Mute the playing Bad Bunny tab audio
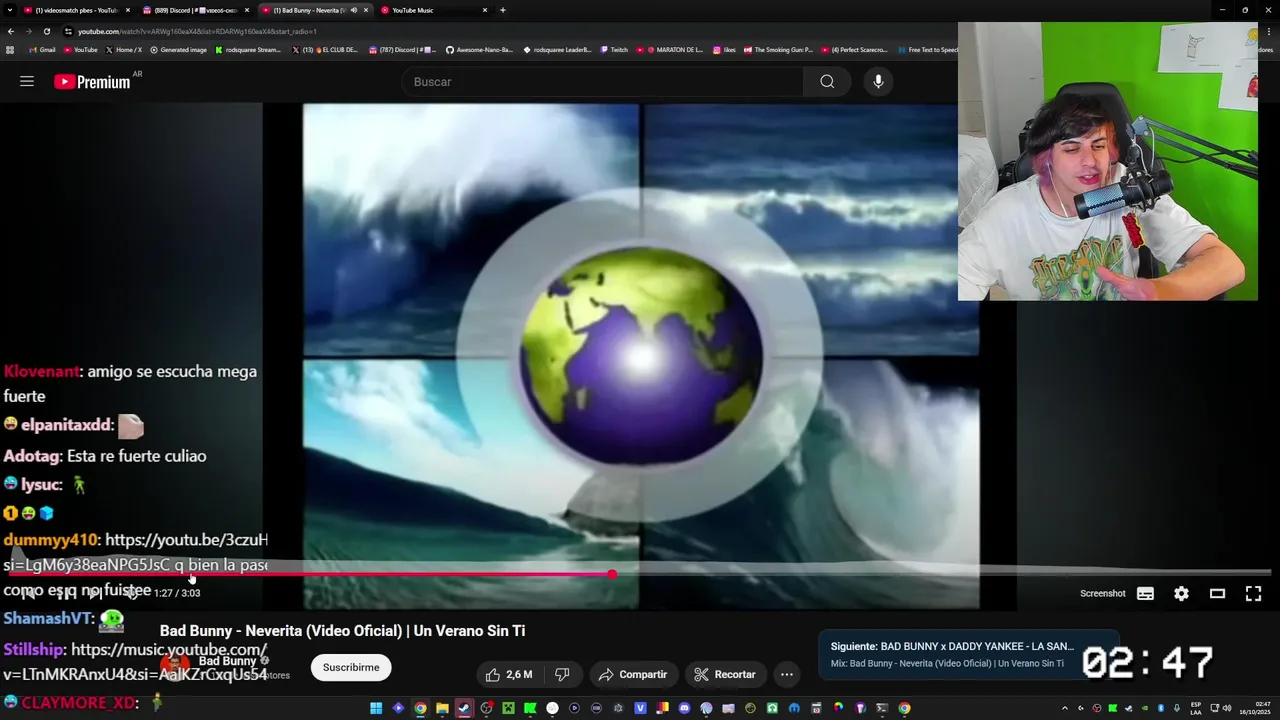 click(x=353, y=10)
